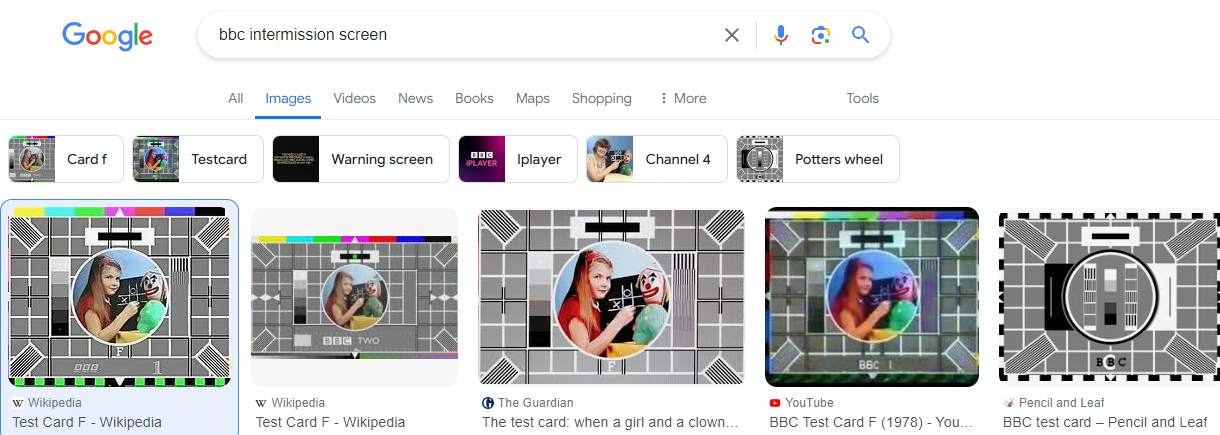
Task: Open Google Lens image search icon
Action: pyautogui.click(x=821, y=35)
